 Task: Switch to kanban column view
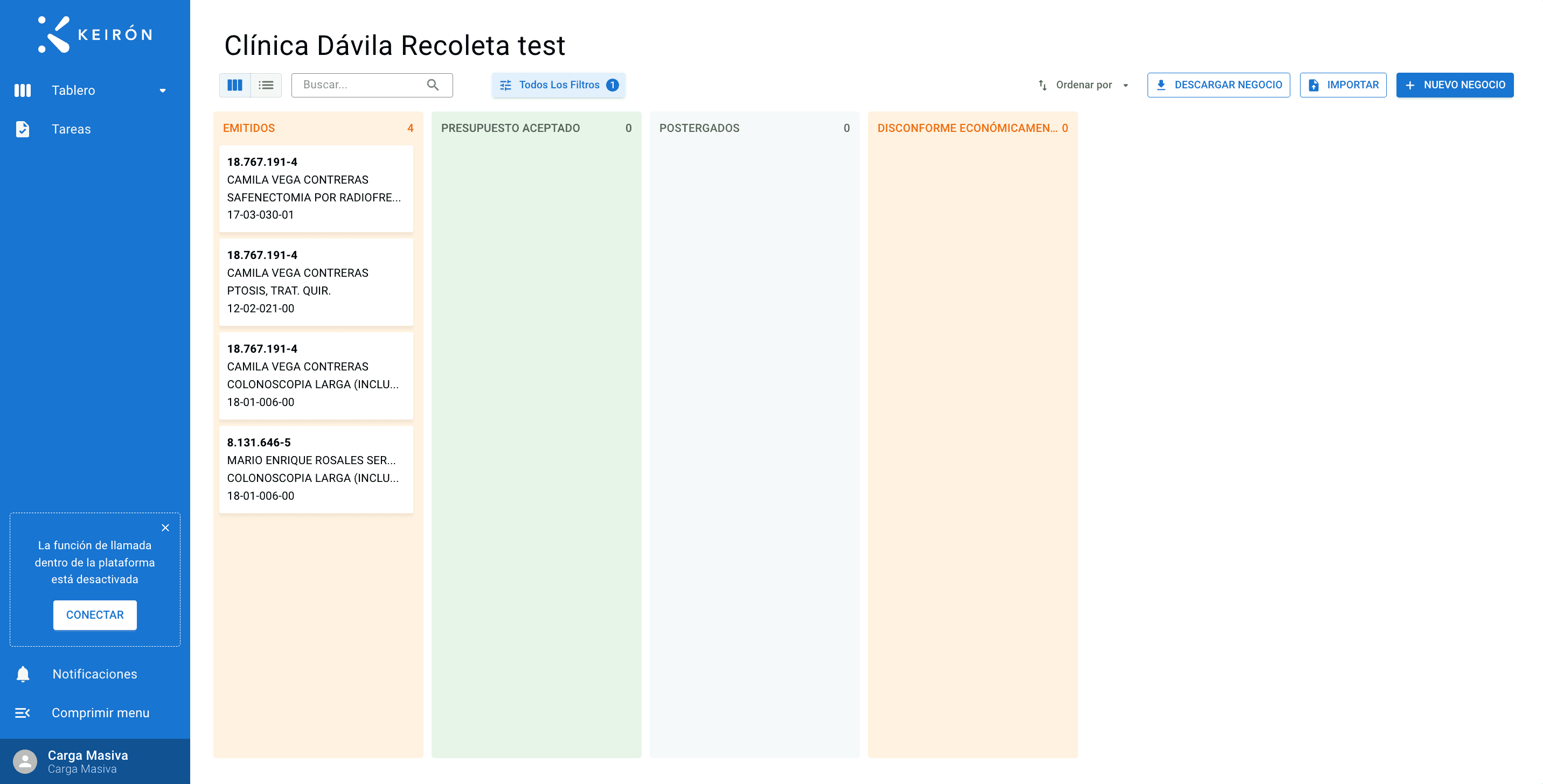pos(235,85)
